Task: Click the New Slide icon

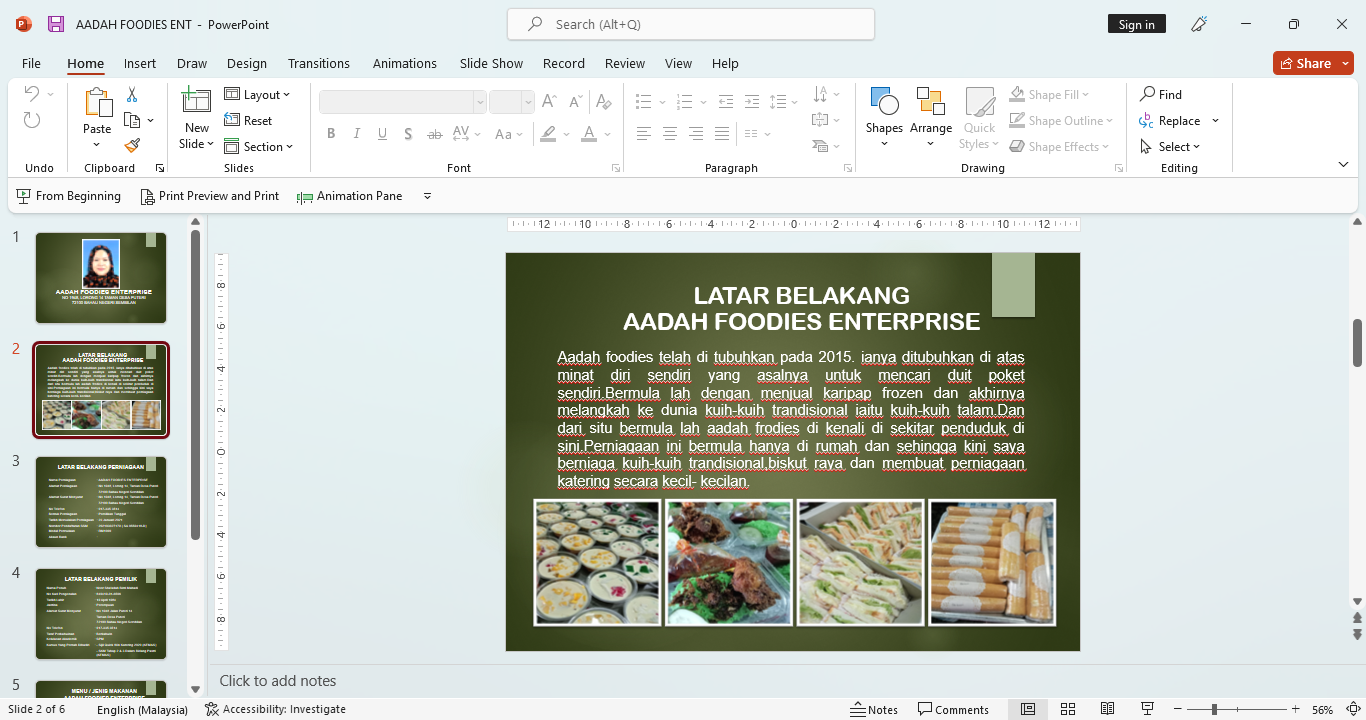Action: coord(196,102)
